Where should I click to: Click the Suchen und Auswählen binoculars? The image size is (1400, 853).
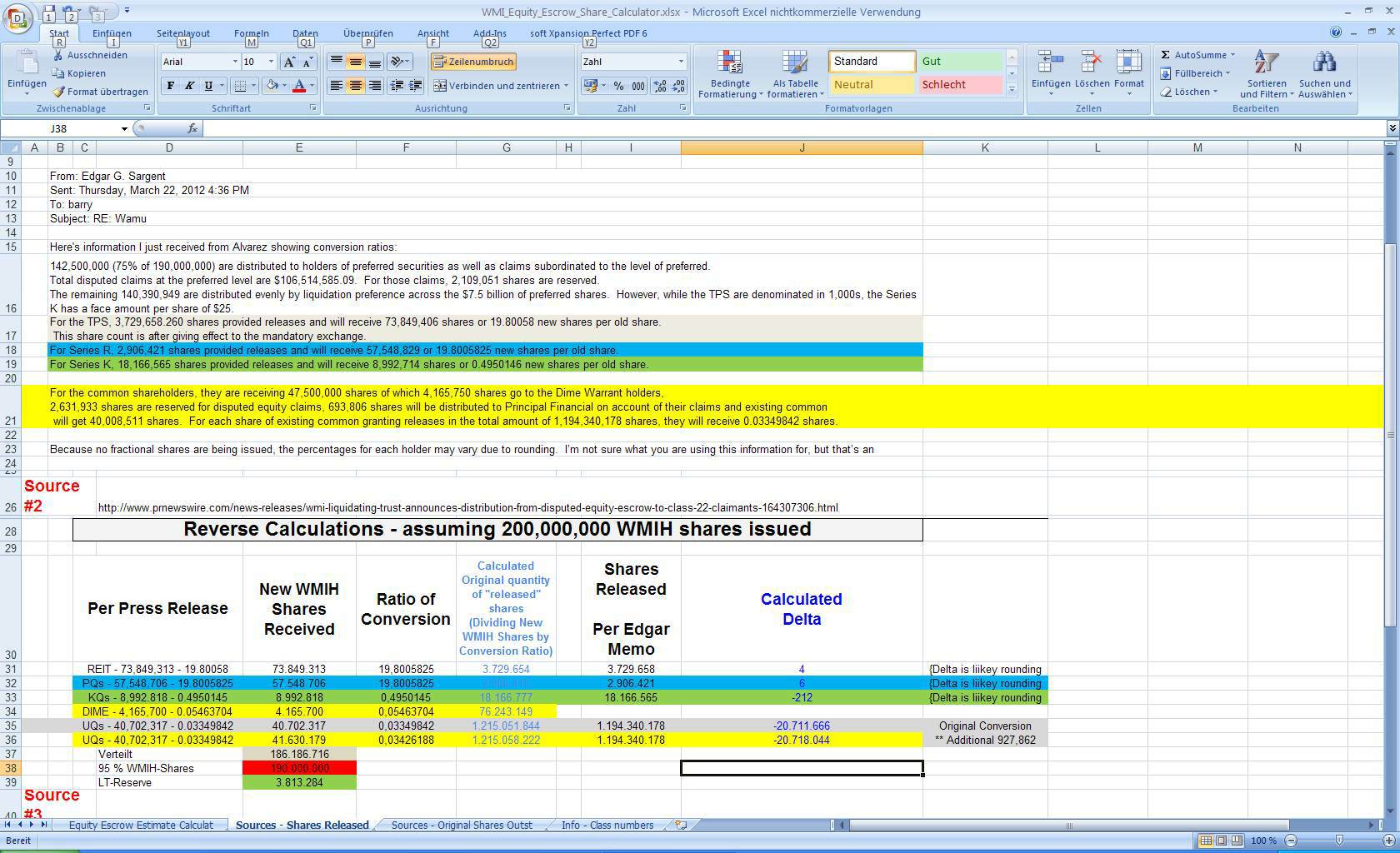[x=1324, y=75]
